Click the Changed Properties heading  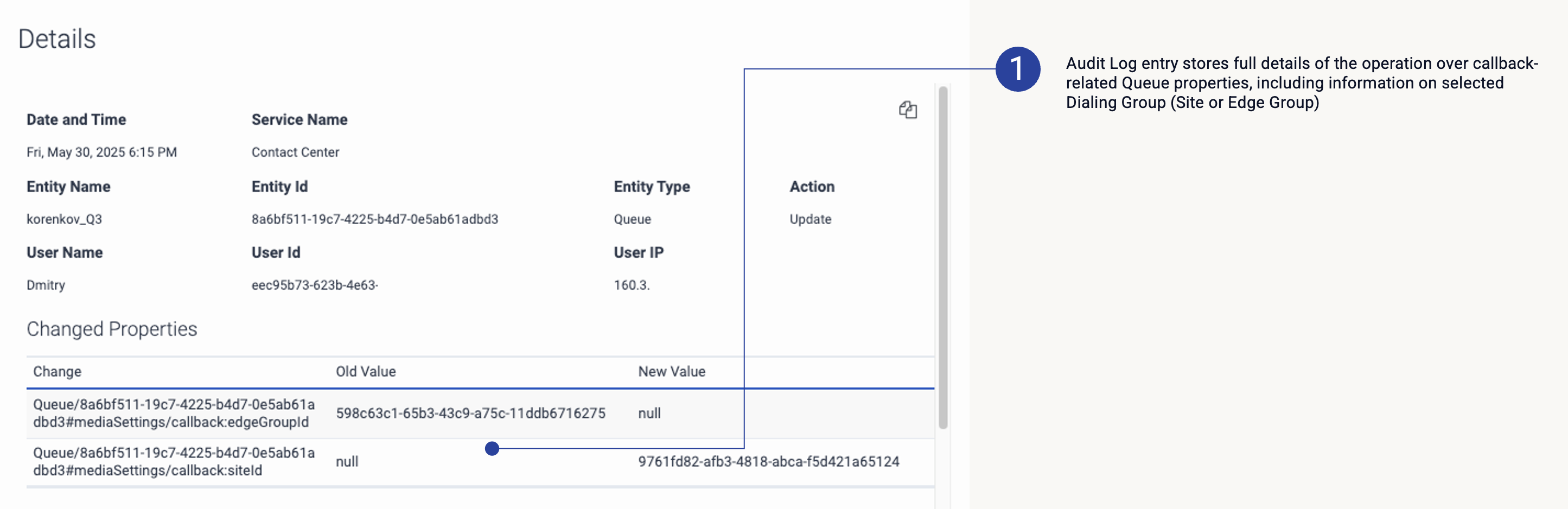pyautogui.click(x=112, y=329)
